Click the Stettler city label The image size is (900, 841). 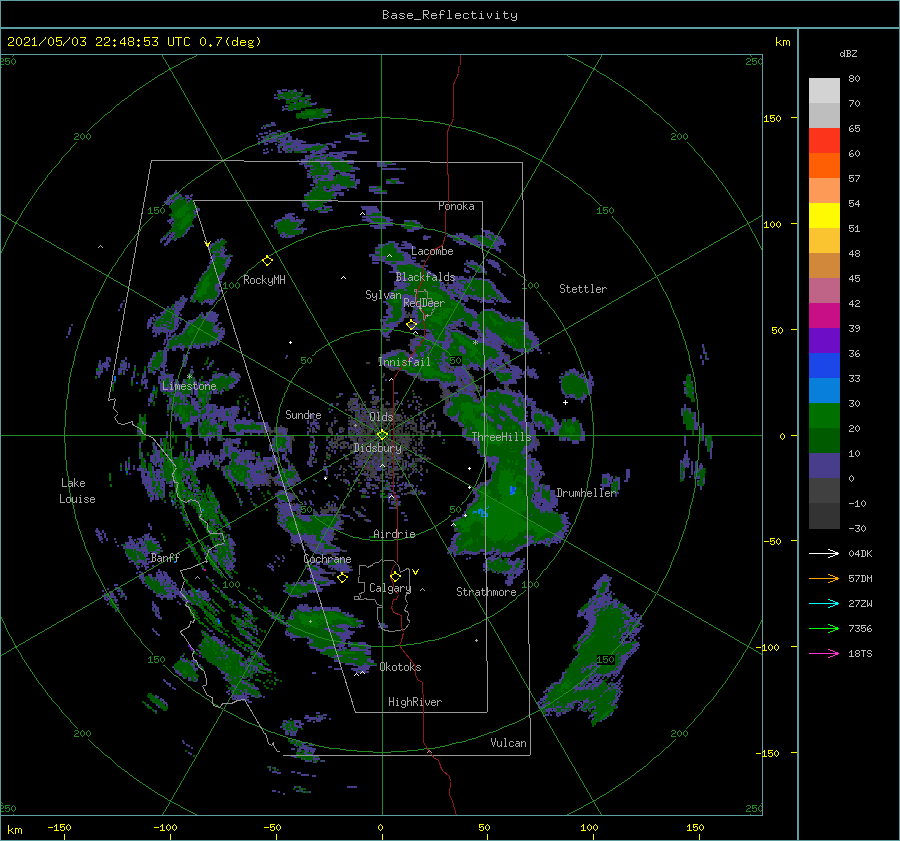pyautogui.click(x=583, y=289)
